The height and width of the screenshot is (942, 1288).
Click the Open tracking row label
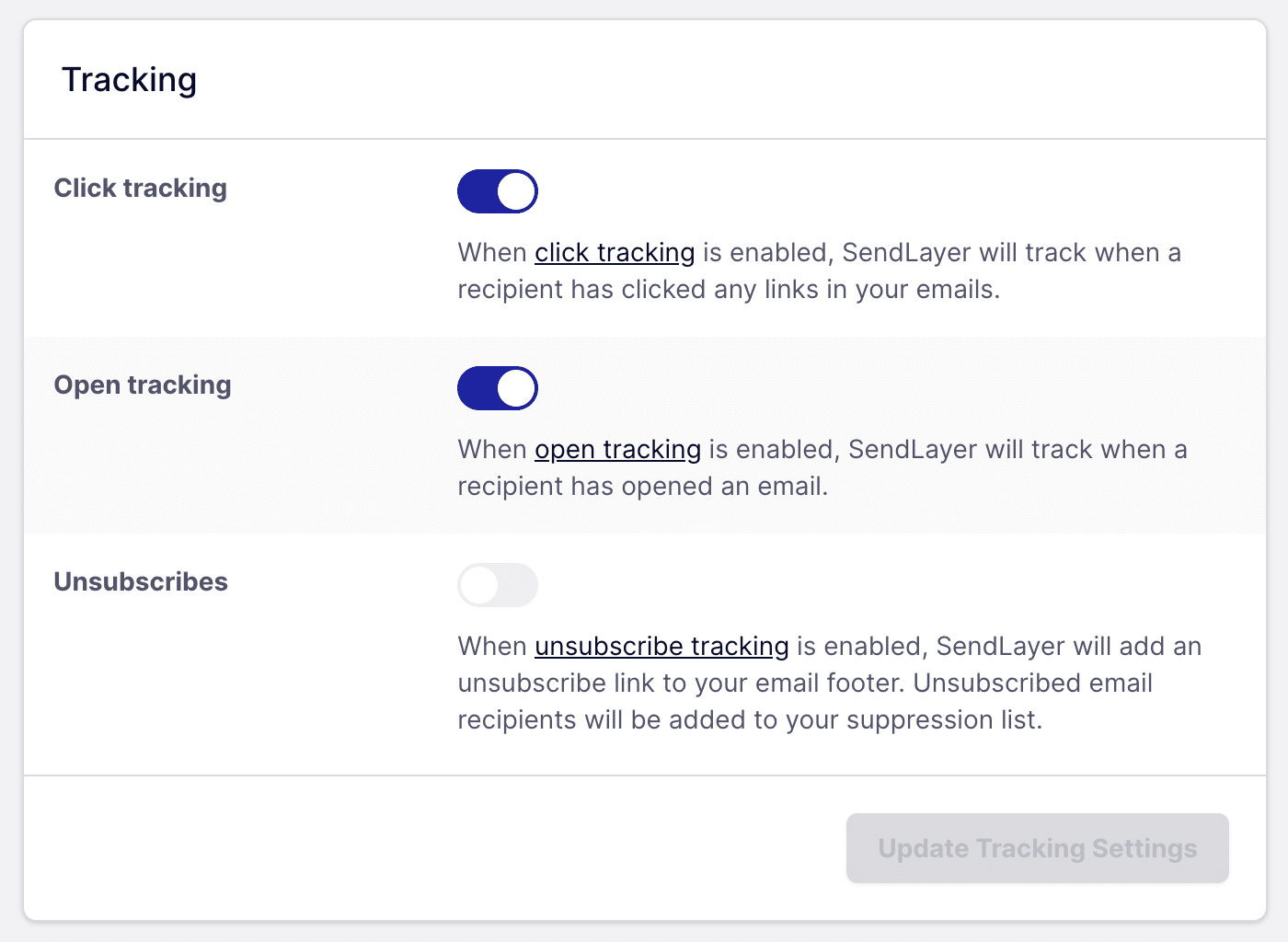pos(143,385)
